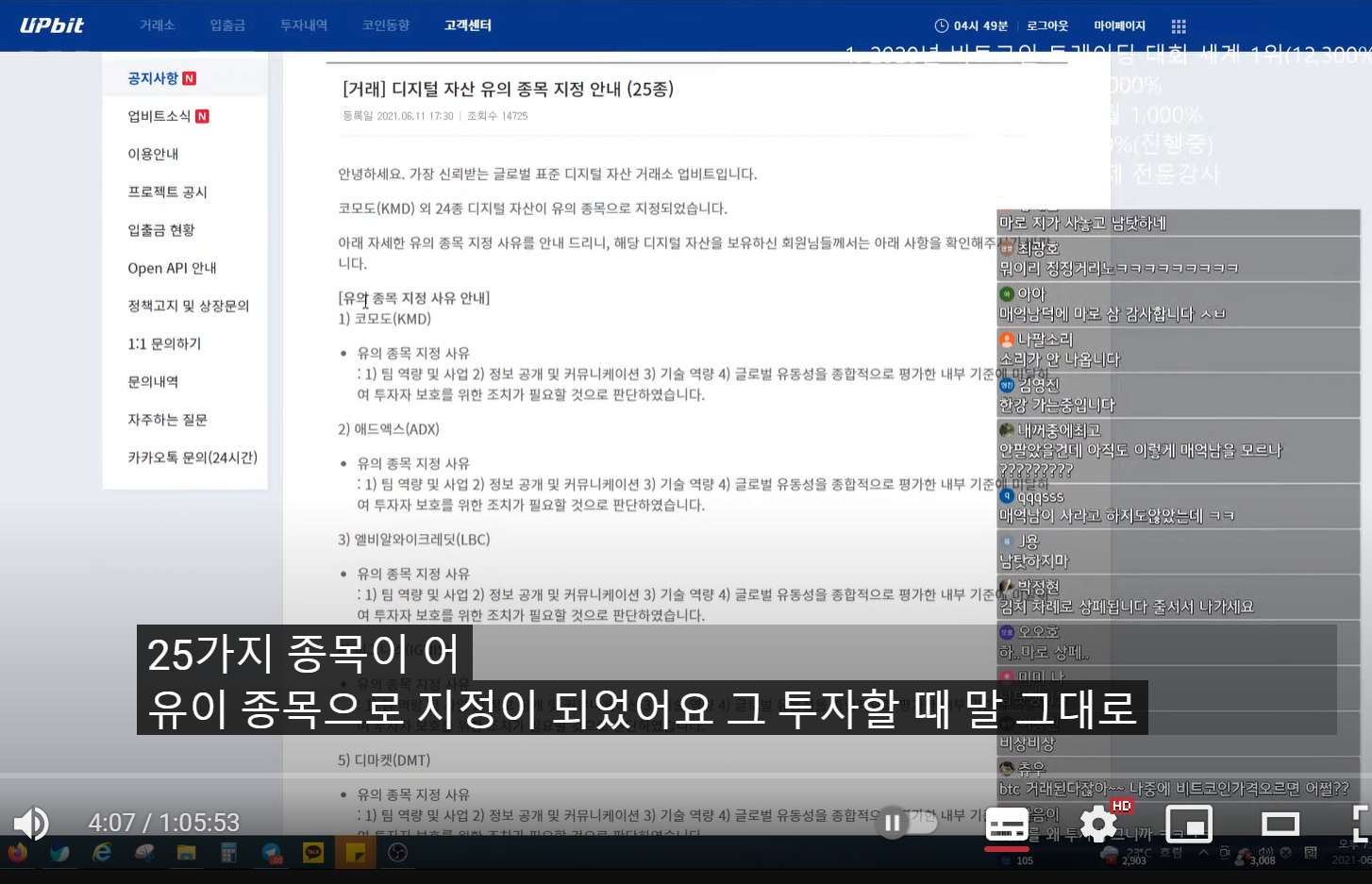Screen dimensions: 1372x884
Task: Click 등록일 2021.06.11 17:30 text
Action: [398, 116]
